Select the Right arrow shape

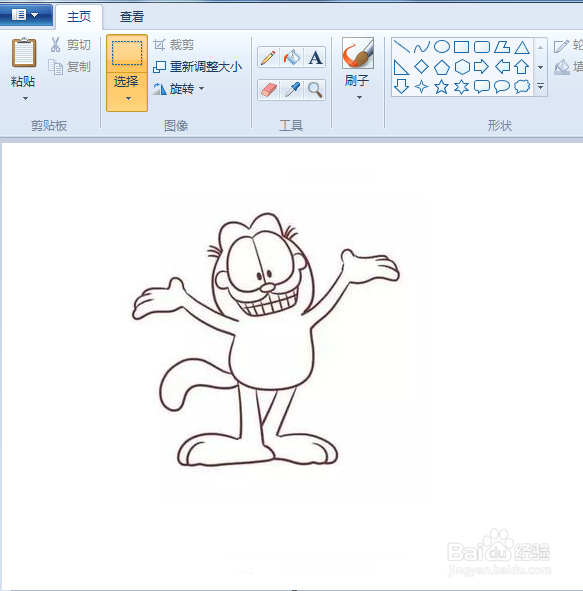tap(481, 67)
